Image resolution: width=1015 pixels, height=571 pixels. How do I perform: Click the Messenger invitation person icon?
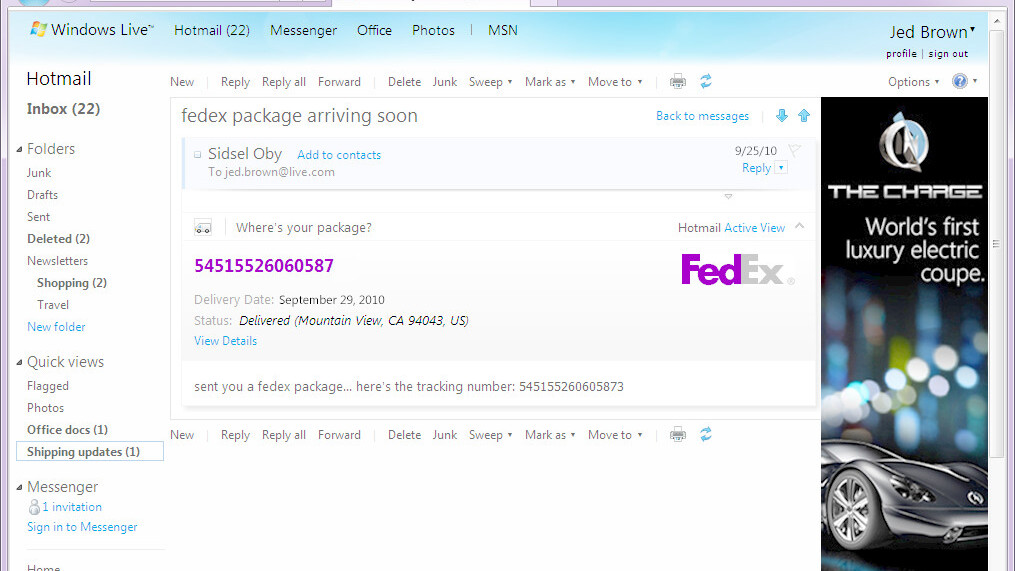tap(34, 507)
